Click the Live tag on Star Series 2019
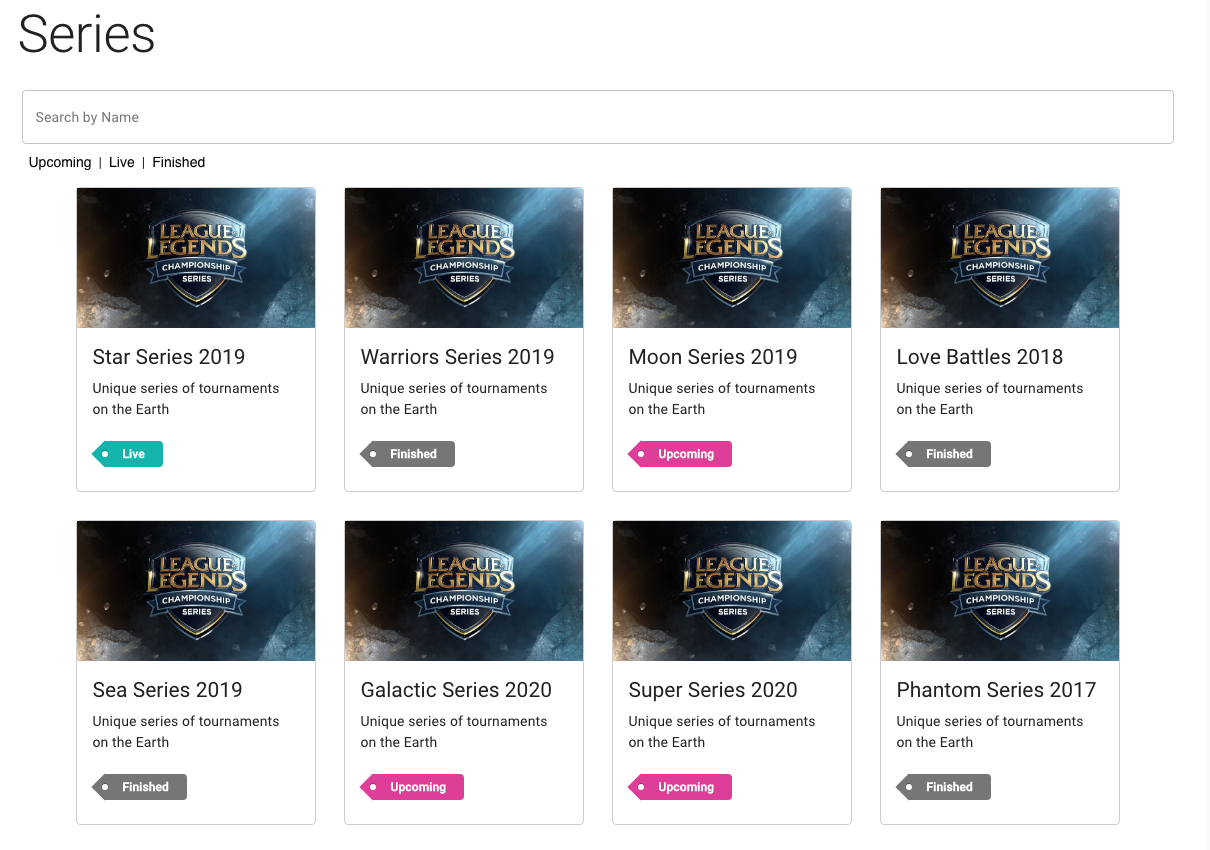The image size is (1210, 850). [129, 454]
